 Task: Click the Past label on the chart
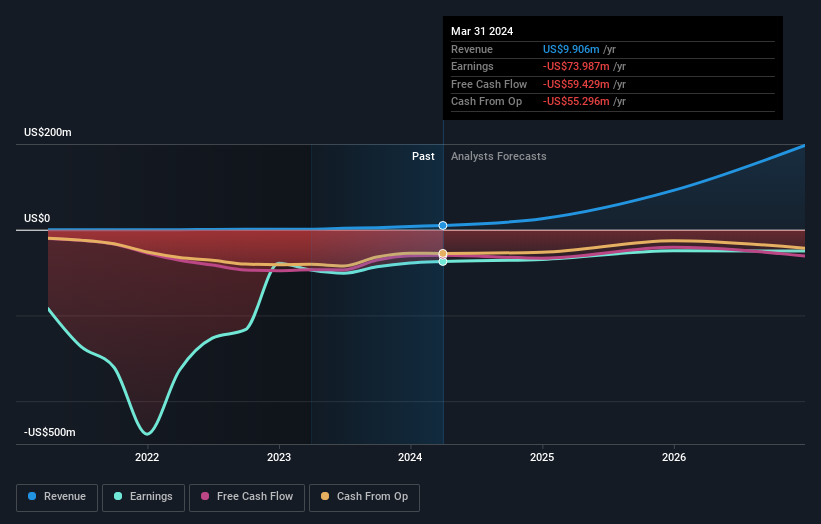click(x=423, y=157)
